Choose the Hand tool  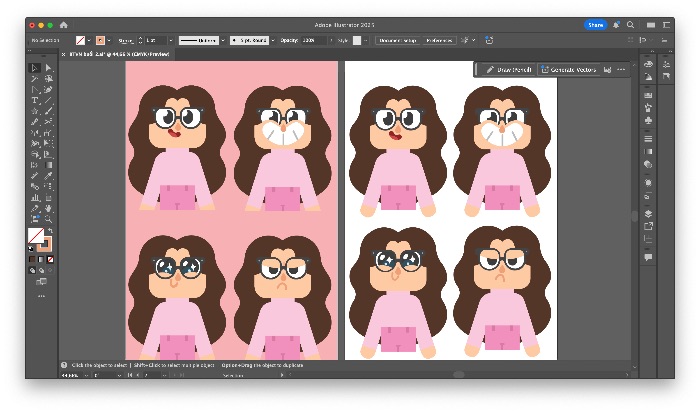coord(48,208)
